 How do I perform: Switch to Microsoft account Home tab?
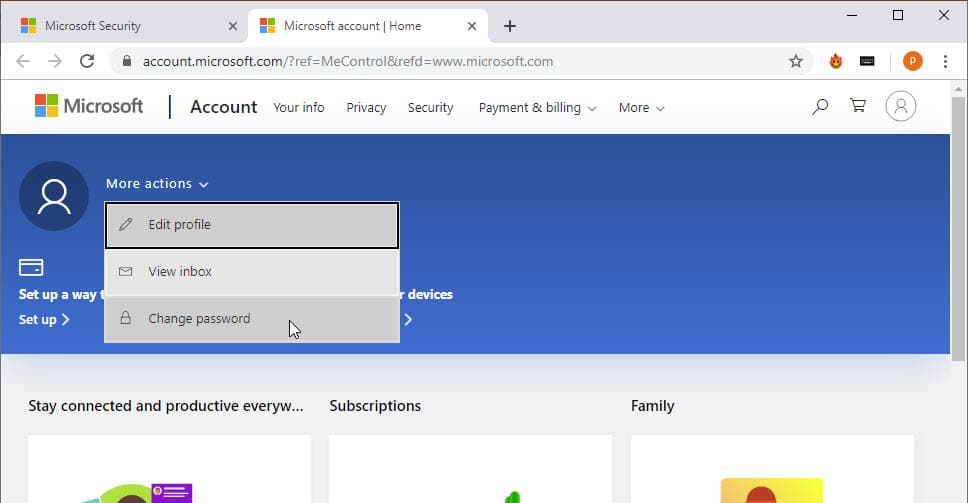368,26
